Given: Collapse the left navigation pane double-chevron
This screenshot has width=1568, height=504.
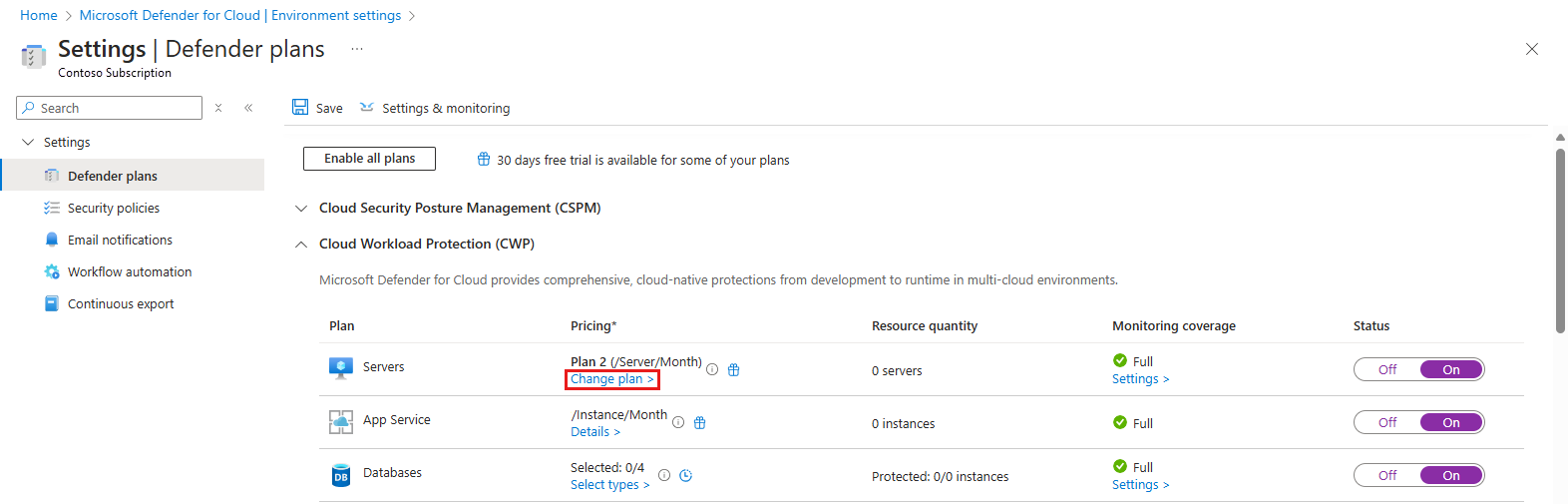Looking at the screenshot, I should tap(248, 108).
